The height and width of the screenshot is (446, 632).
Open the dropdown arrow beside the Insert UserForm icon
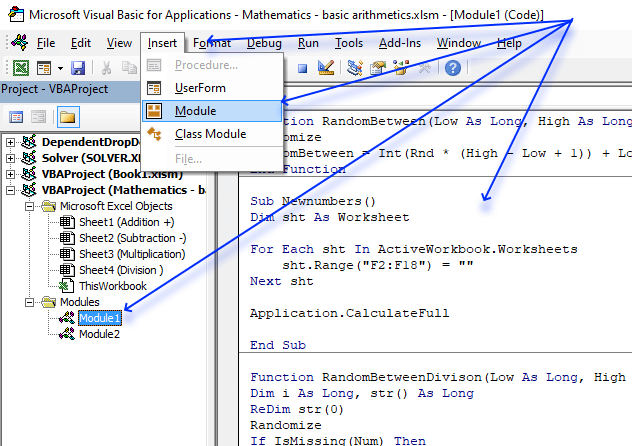[60, 68]
